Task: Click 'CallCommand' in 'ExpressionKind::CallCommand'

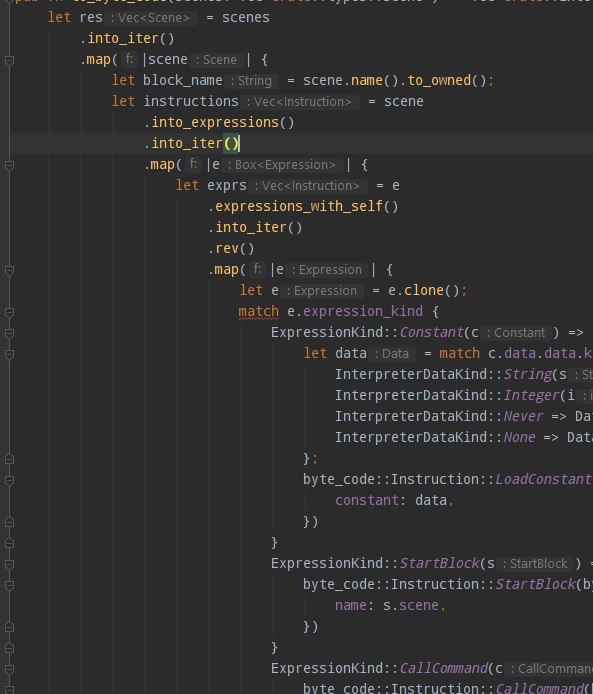Action: click(444, 668)
